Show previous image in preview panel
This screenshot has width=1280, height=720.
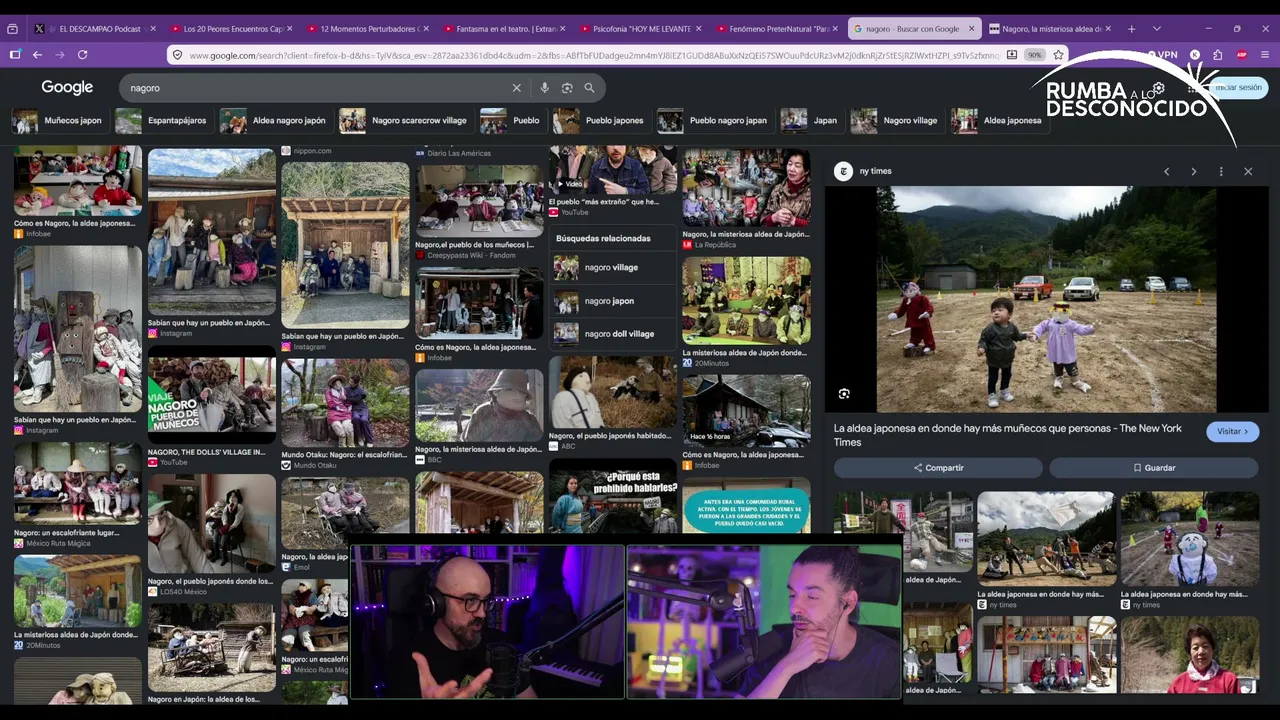pyautogui.click(x=1166, y=172)
